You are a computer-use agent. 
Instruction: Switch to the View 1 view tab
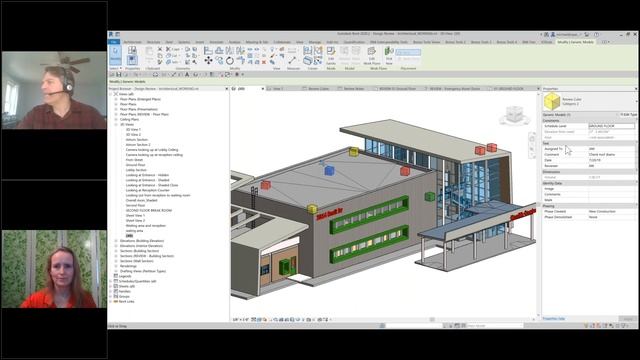coord(278,89)
